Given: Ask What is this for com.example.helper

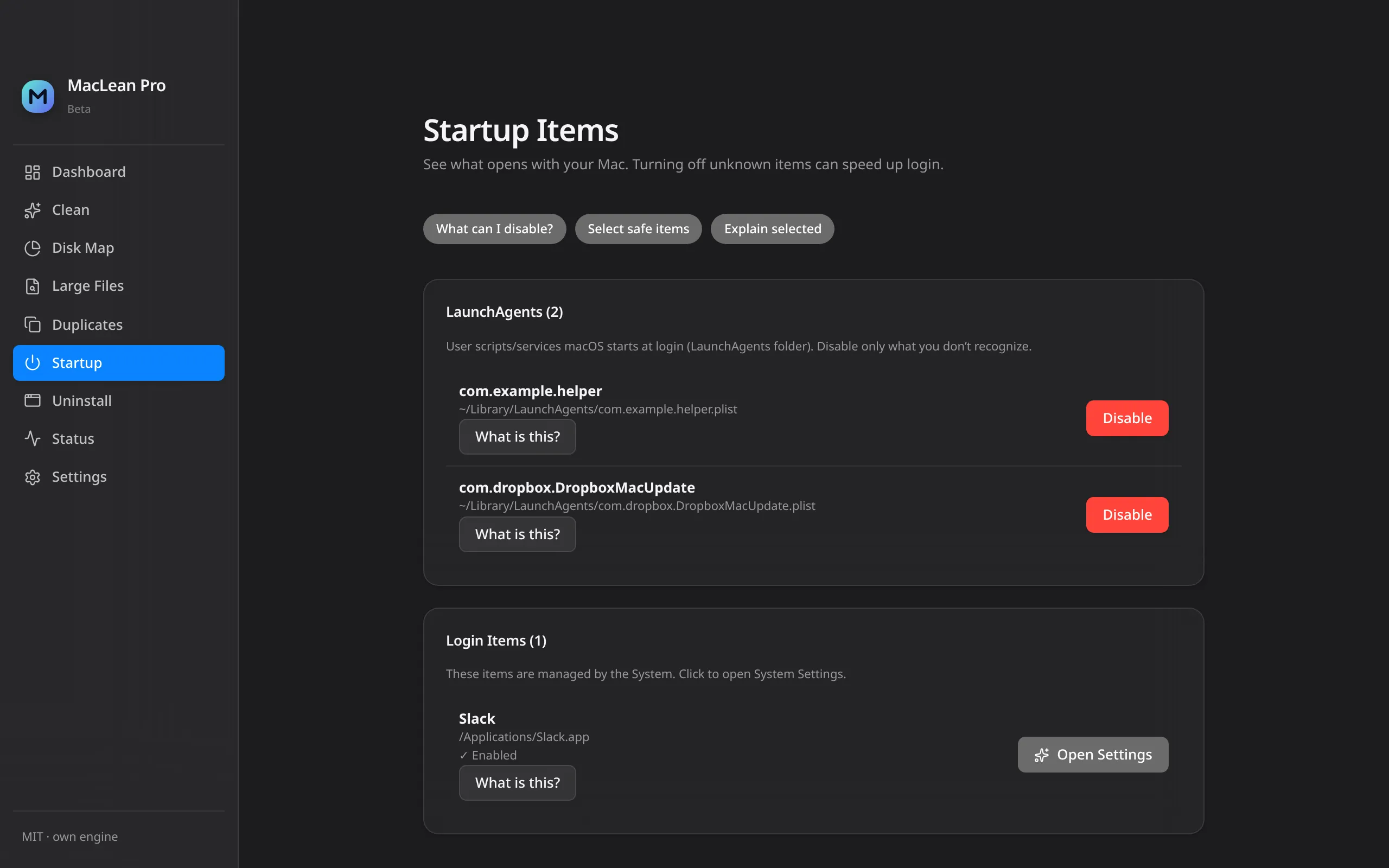Looking at the screenshot, I should [517, 437].
